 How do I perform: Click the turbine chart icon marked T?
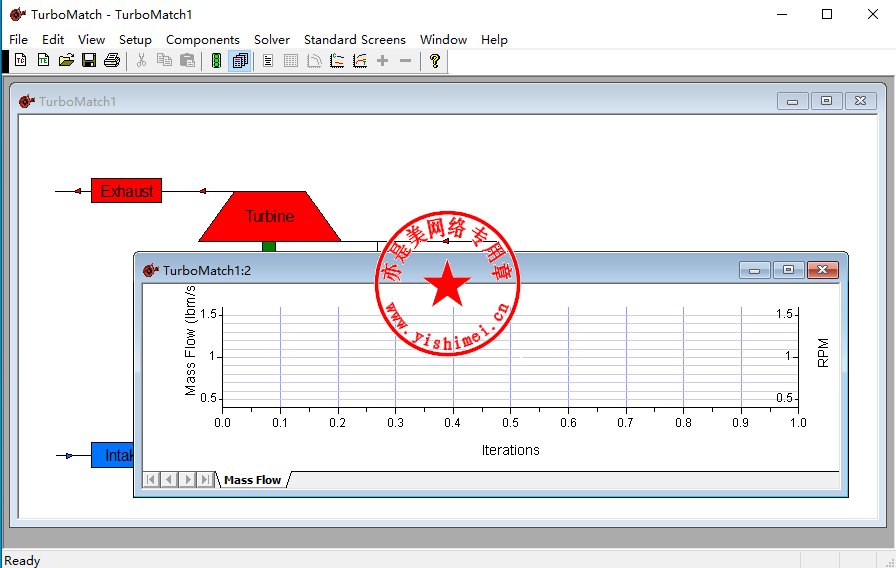point(360,61)
